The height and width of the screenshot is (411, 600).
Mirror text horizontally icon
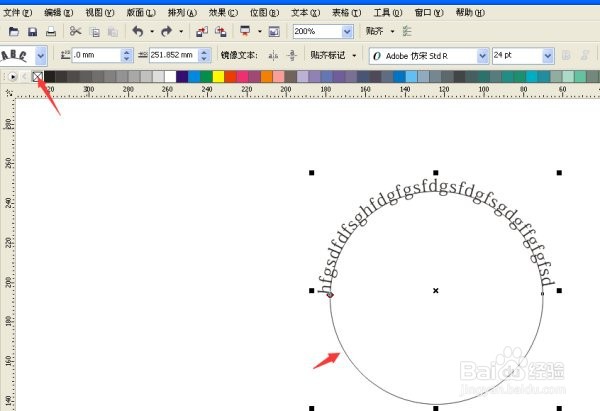[273, 56]
